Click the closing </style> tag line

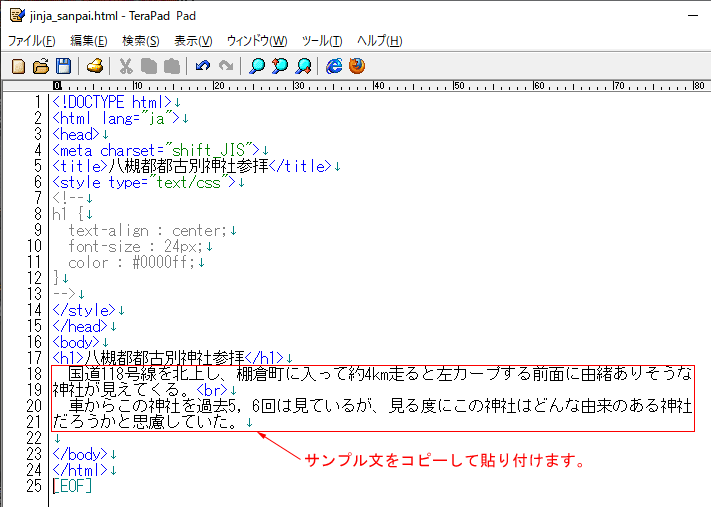pyautogui.click(x=84, y=310)
